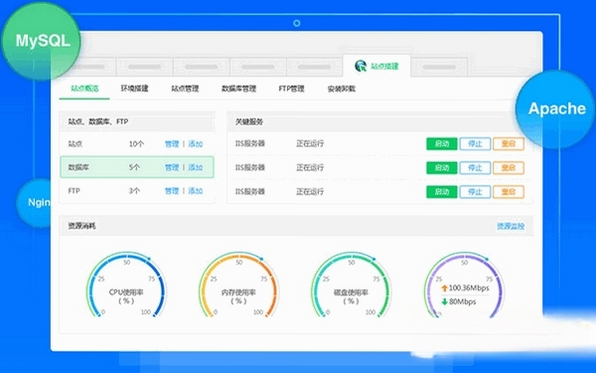Viewport: 596px width, 373px height.
Task: Click the 10个 site count
Action: coord(136,144)
